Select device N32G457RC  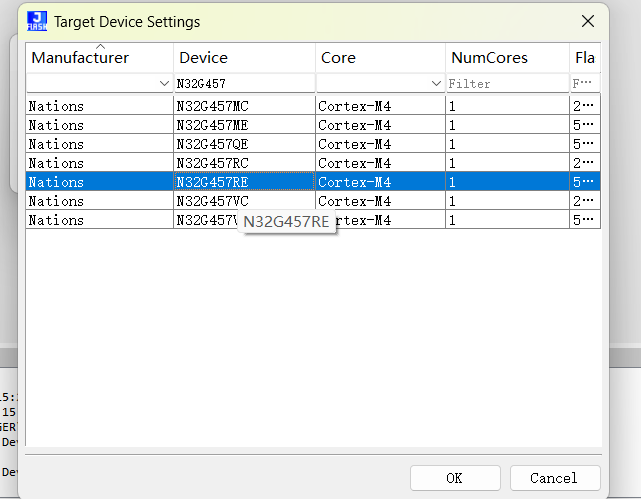244,163
